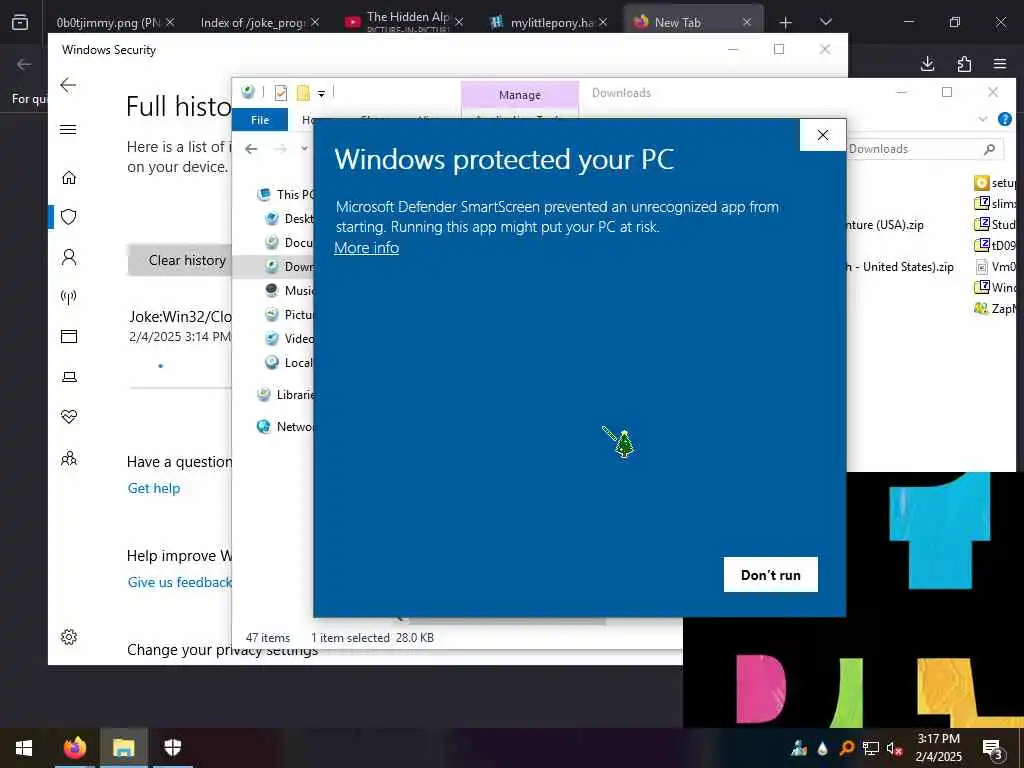Open Windows Security hamburger menu
The height and width of the screenshot is (768, 1024).
pyautogui.click(x=68, y=129)
